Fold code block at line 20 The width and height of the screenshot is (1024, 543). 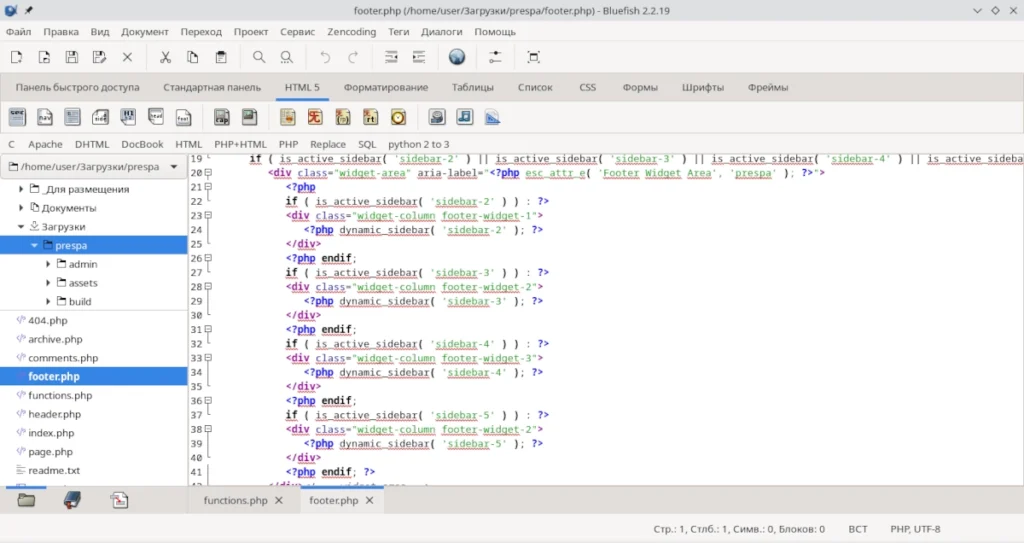pos(208,173)
